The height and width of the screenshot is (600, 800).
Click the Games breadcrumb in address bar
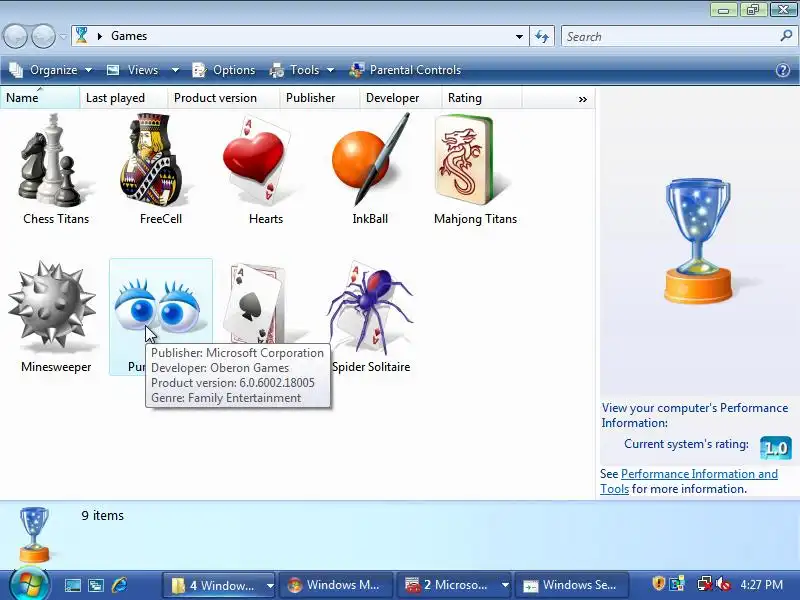coord(129,36)
